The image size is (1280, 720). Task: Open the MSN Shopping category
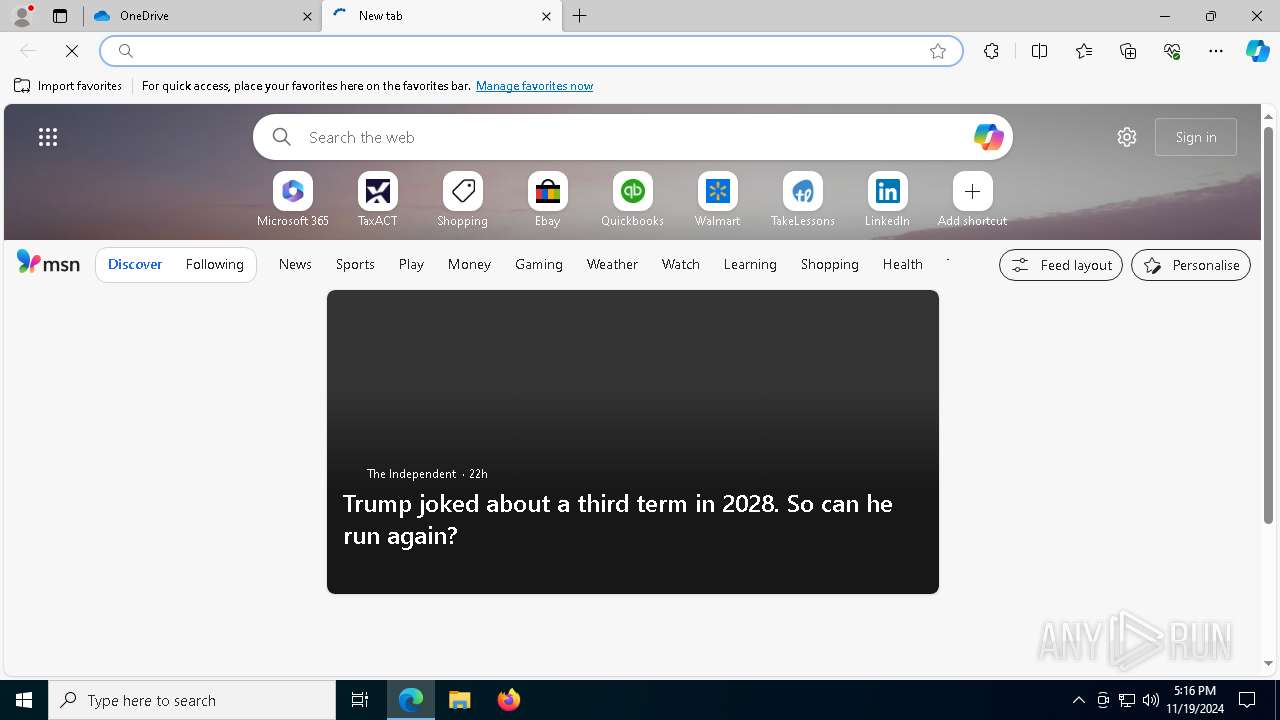tap(830, 264)
